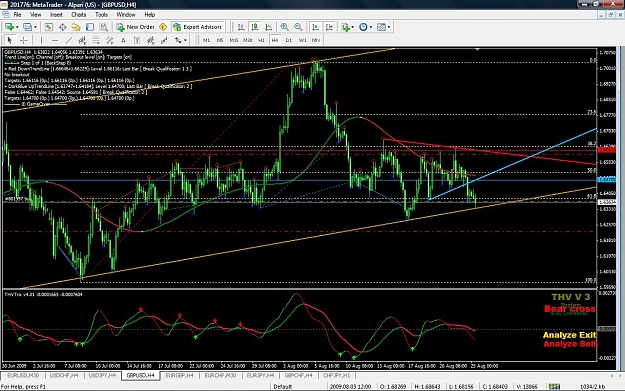
Task: Switch chart to line chart
Action: click(x=269, y=27)
